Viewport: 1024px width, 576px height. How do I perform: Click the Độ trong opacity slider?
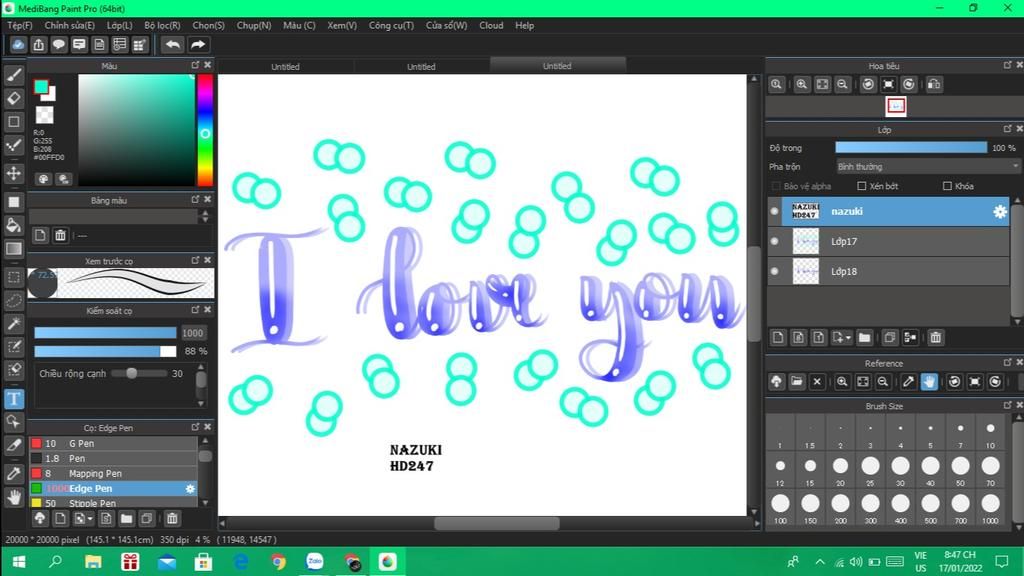(911, 148)
